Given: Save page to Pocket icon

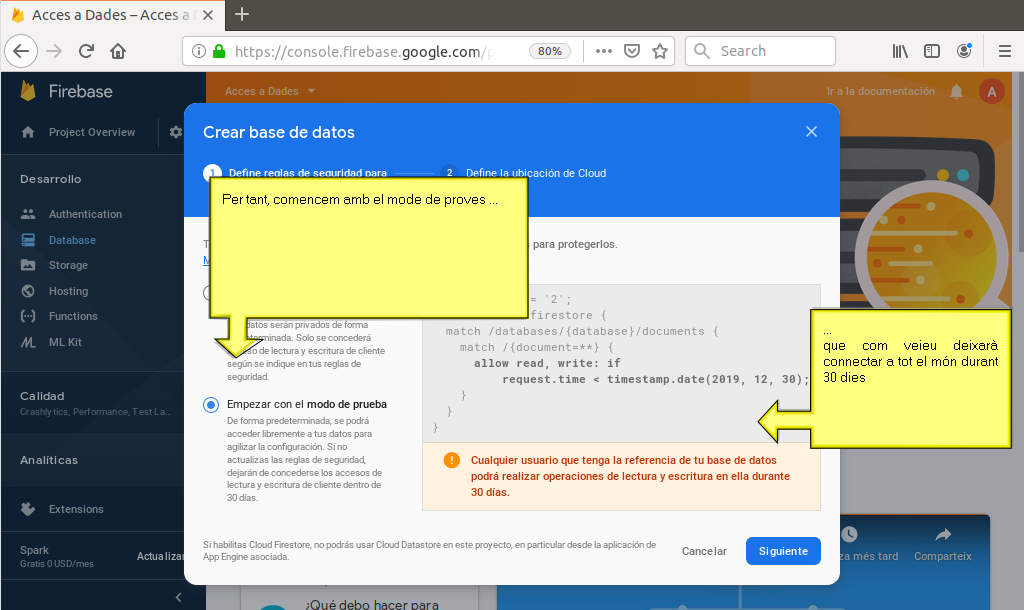Looking at the screenshot, I should [x=632, y=51].
